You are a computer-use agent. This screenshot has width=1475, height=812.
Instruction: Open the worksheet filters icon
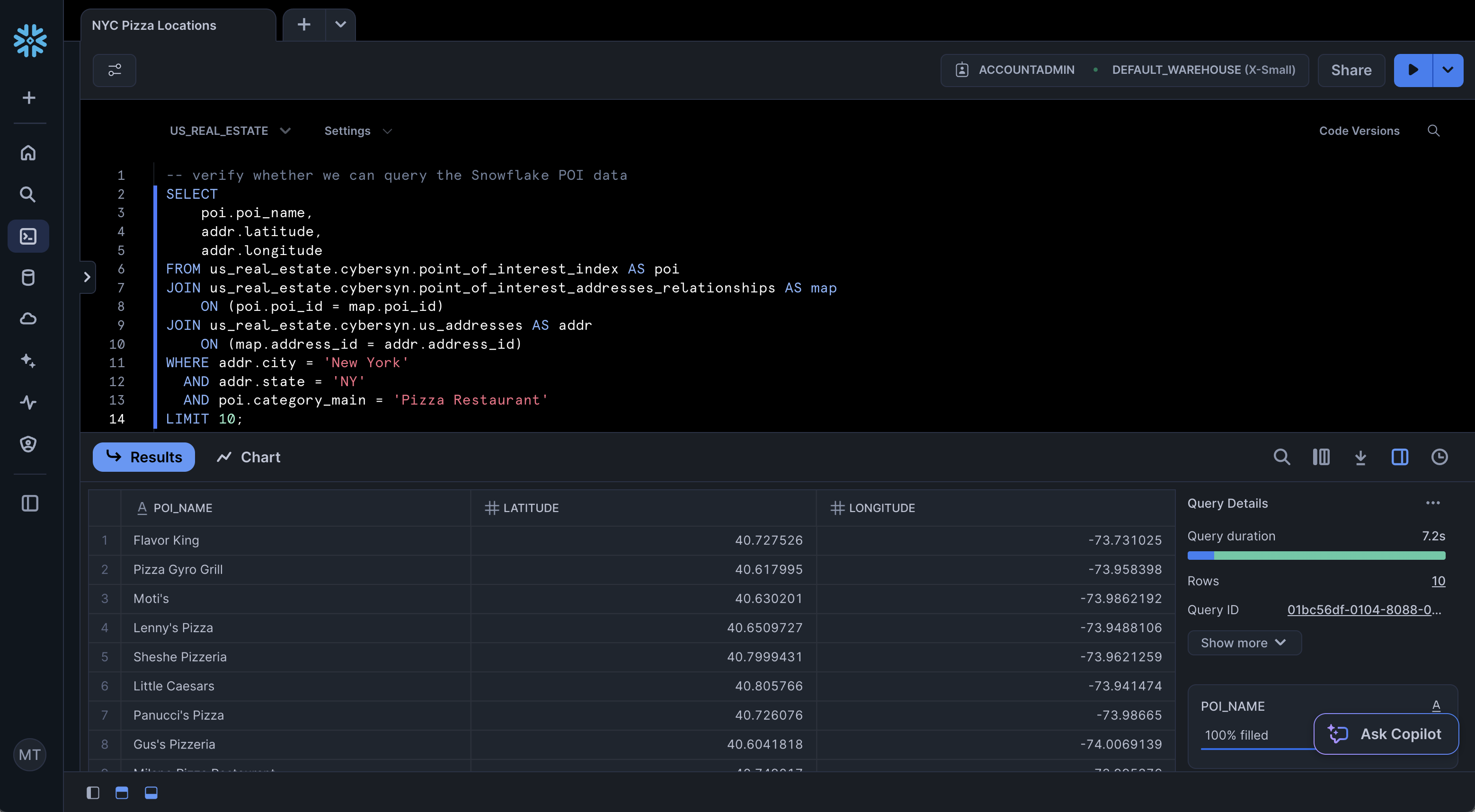115,70
